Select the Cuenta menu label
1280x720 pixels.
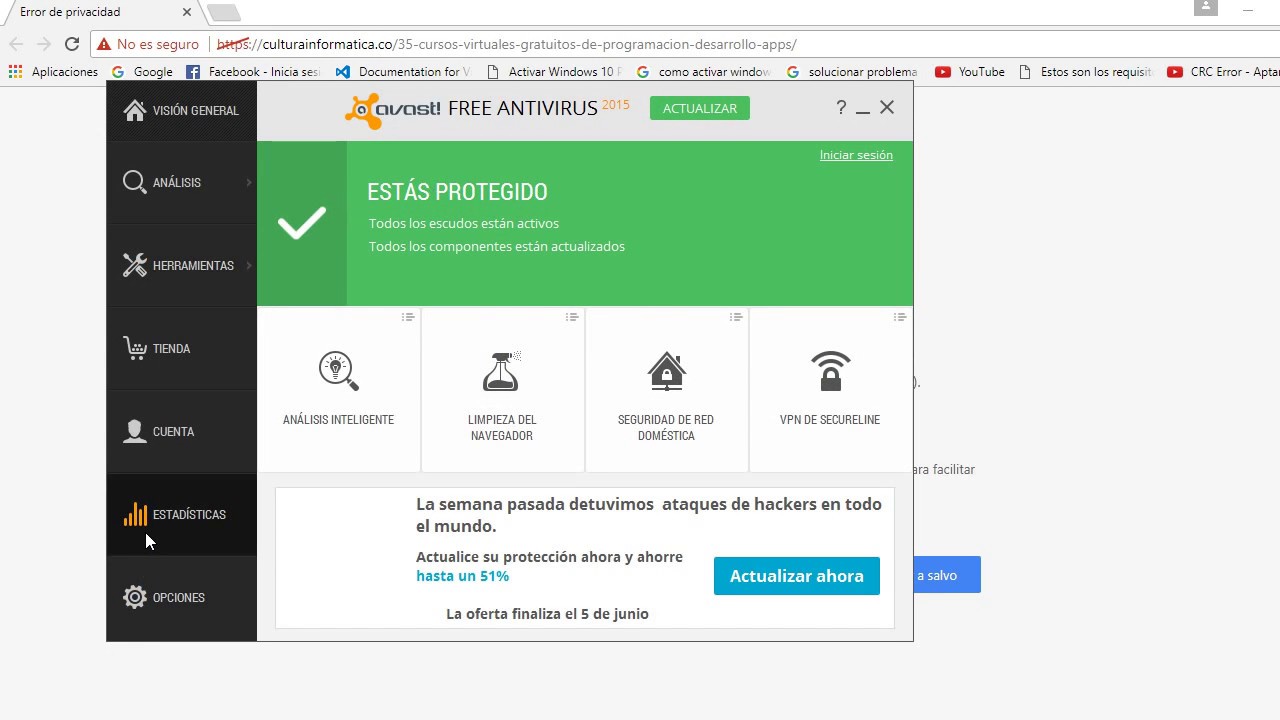[x=174, y=432]
